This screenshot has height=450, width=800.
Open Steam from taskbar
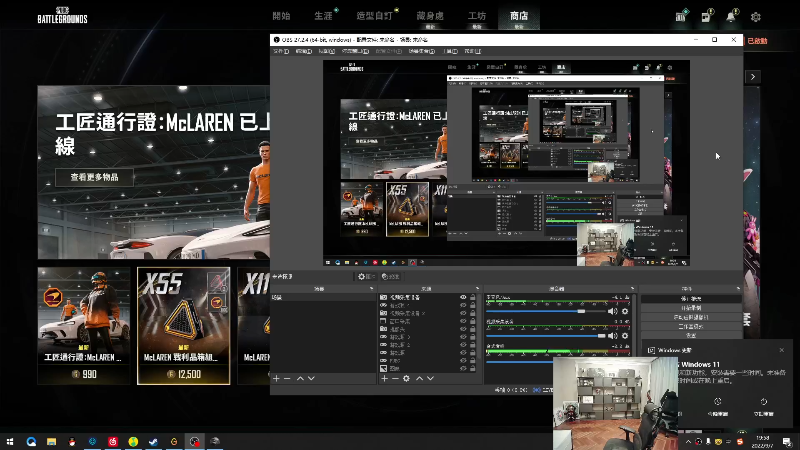point(153,442)
